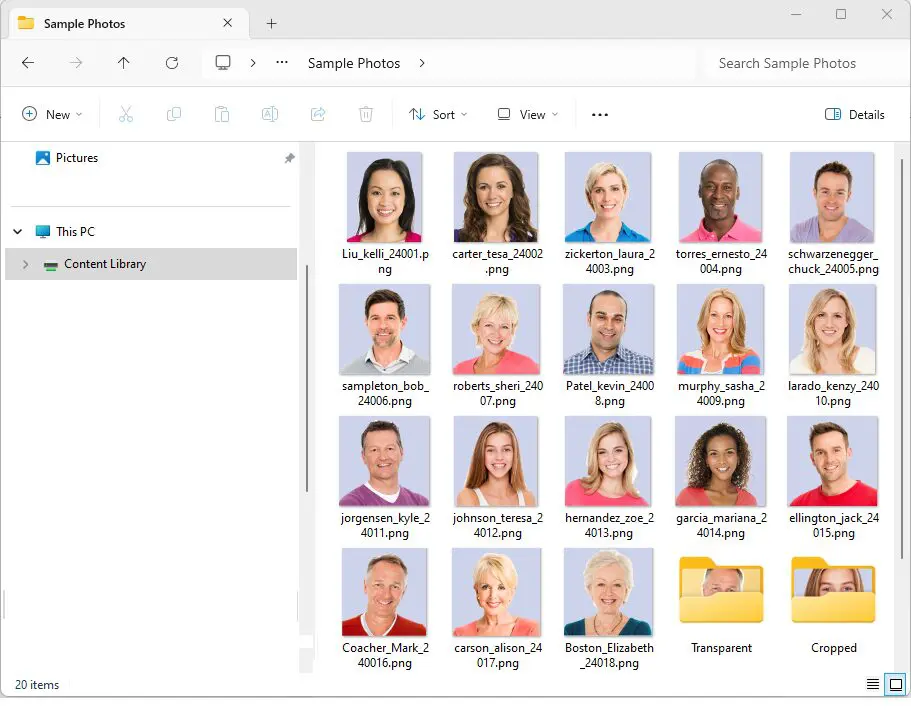Select the Paste icon on the toolbar
This screenshot has height=728, width=911.
point(221,114)
